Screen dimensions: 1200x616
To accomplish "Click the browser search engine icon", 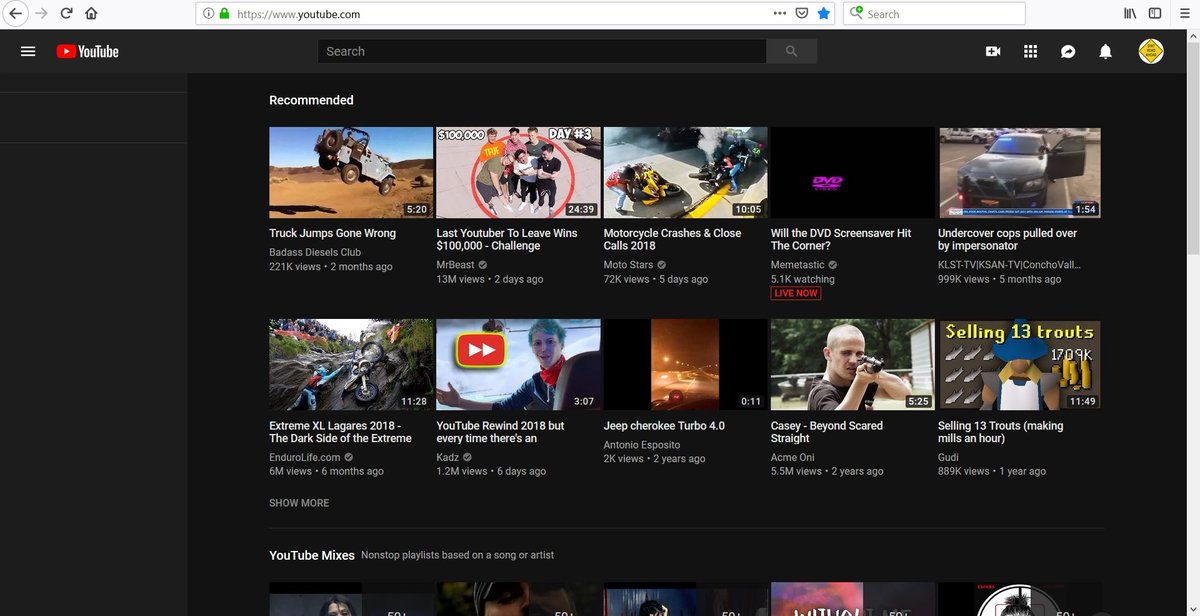I will pyautogui.click(x=856, y=13).
